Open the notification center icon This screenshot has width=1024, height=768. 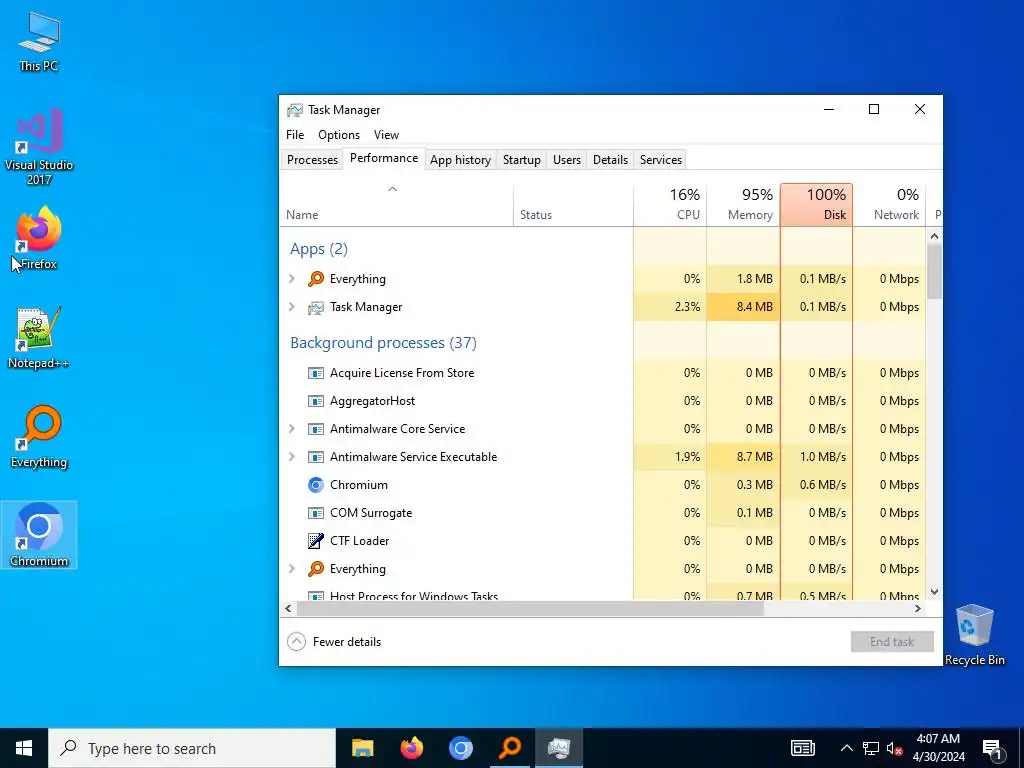993,749
